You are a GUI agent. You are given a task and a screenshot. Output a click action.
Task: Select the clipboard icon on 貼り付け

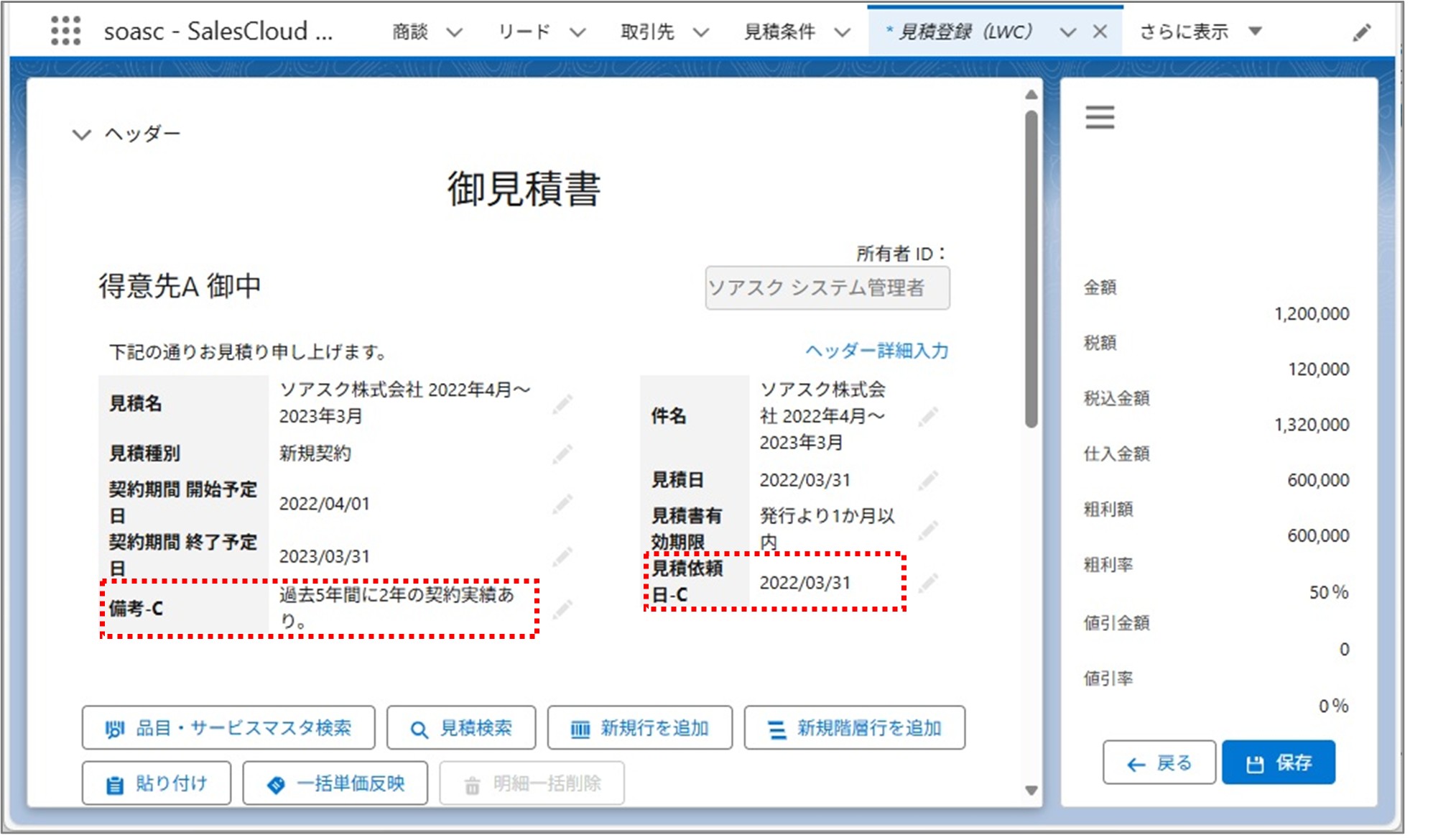coord(113,783)
